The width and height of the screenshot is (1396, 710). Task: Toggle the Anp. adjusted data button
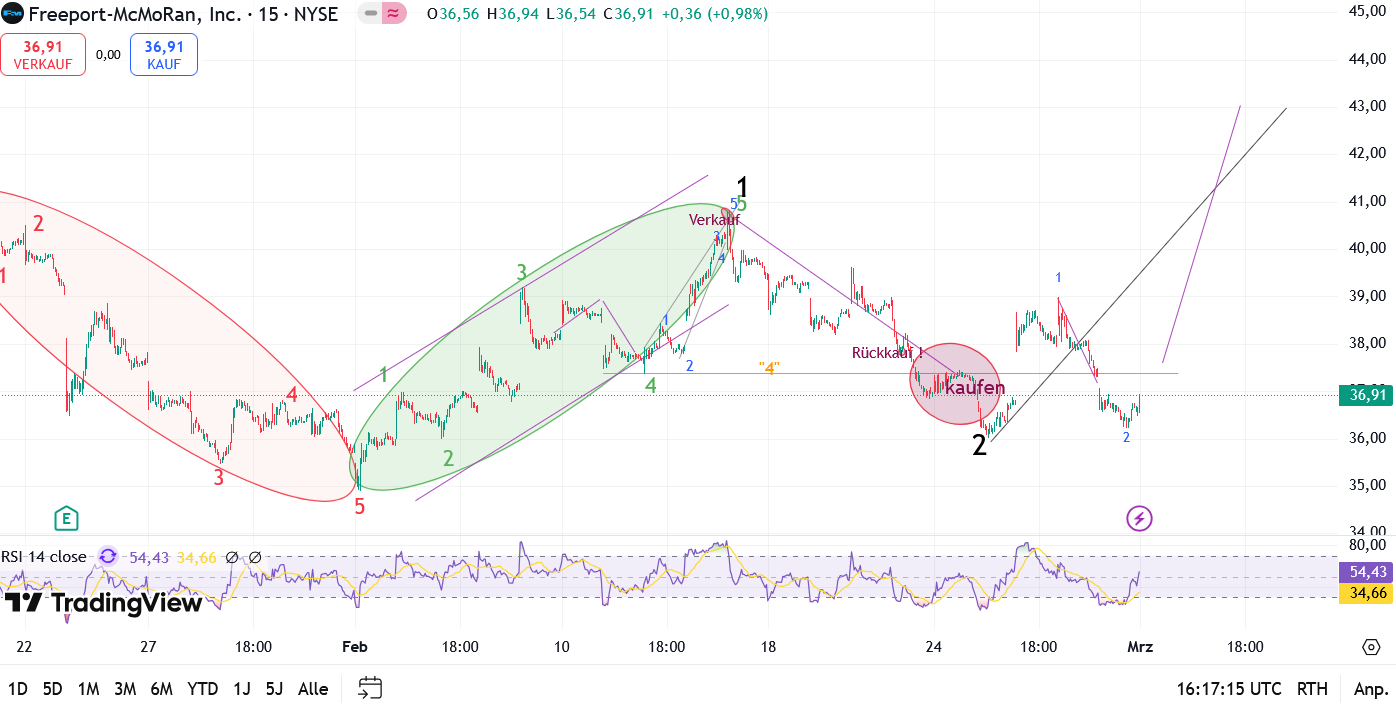tap(1370, 689)
